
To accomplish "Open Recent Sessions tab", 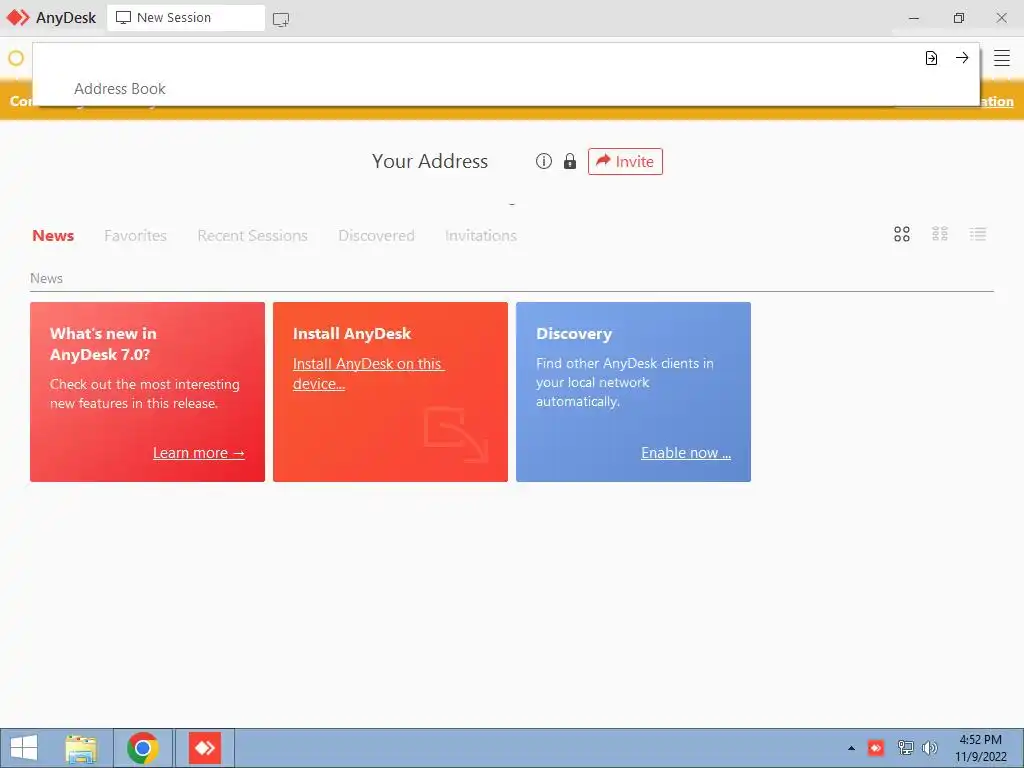I will tap(252, 235).
